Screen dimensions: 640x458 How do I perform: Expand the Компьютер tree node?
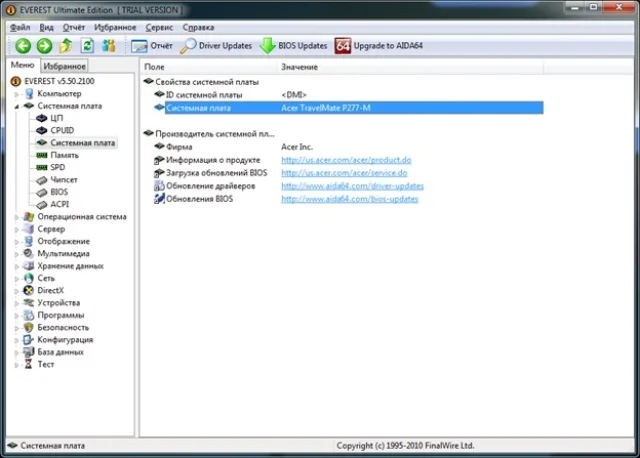tap(17, 94)
